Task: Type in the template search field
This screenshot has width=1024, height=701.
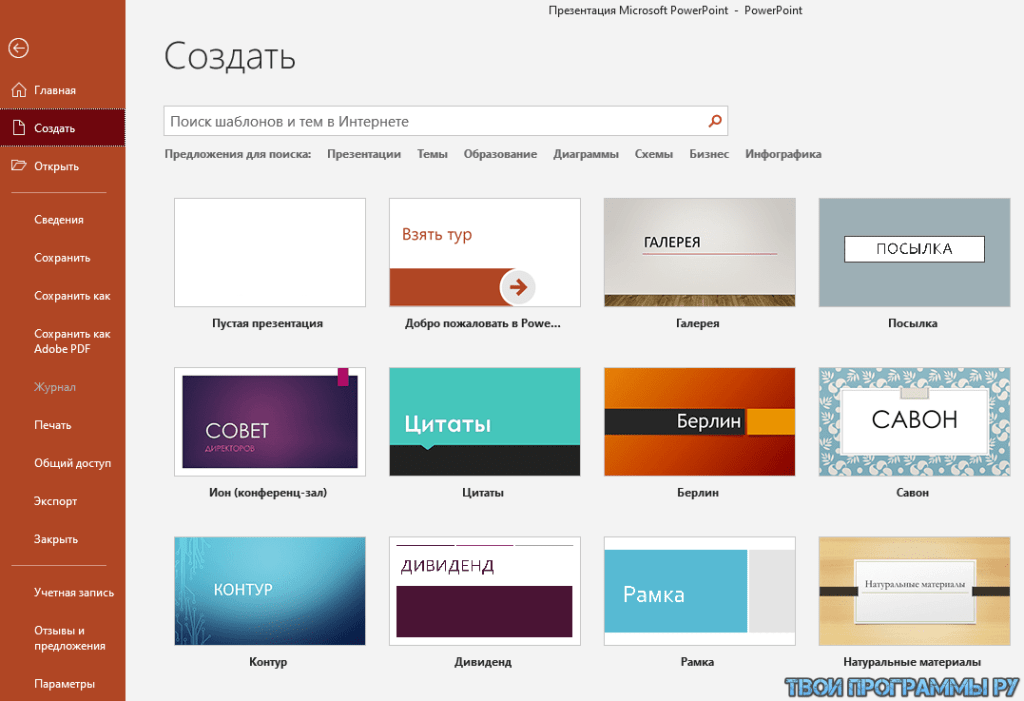Action: coord(435,121)
